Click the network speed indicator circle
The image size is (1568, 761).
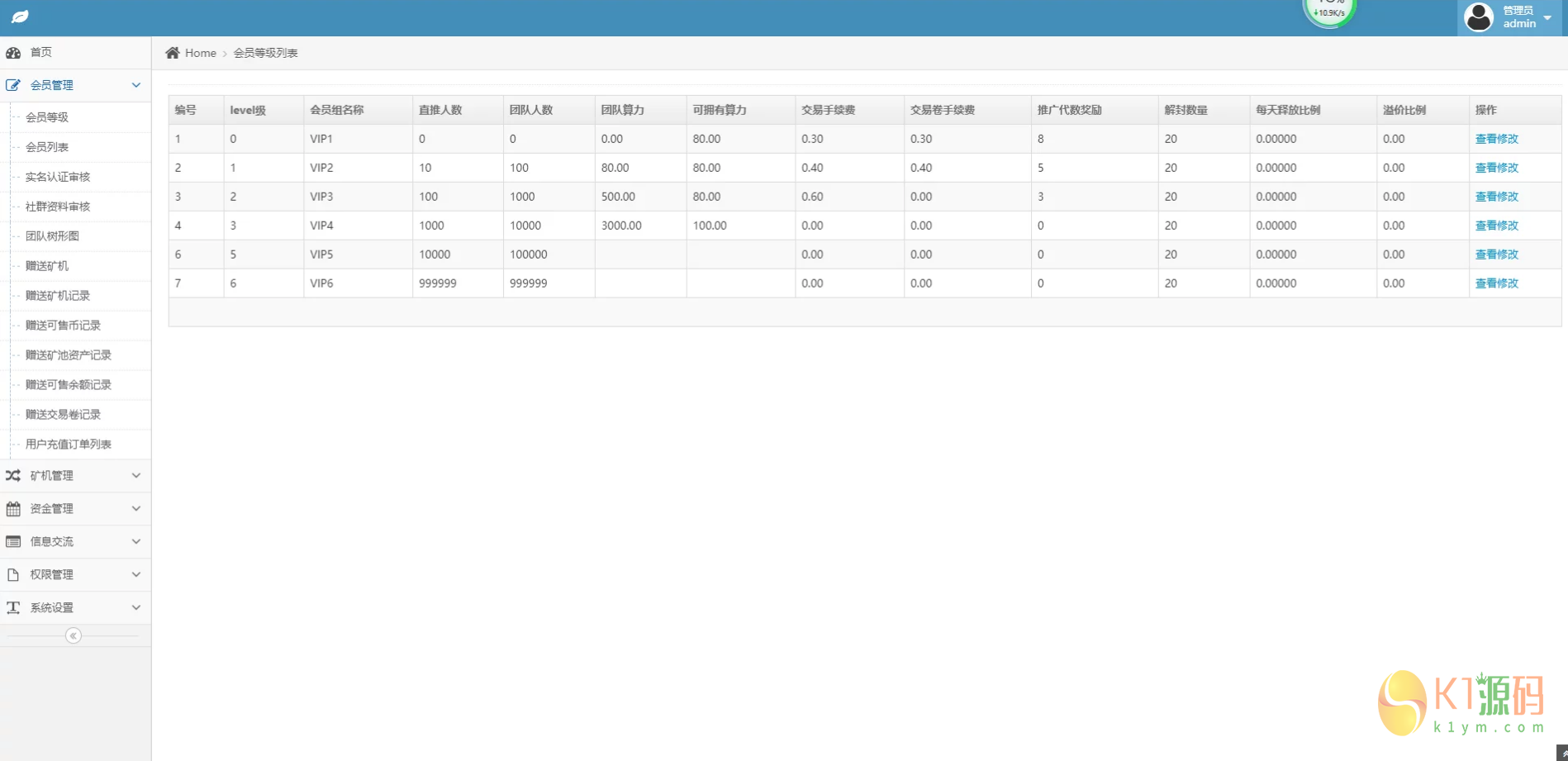[x=1329, y=10]
